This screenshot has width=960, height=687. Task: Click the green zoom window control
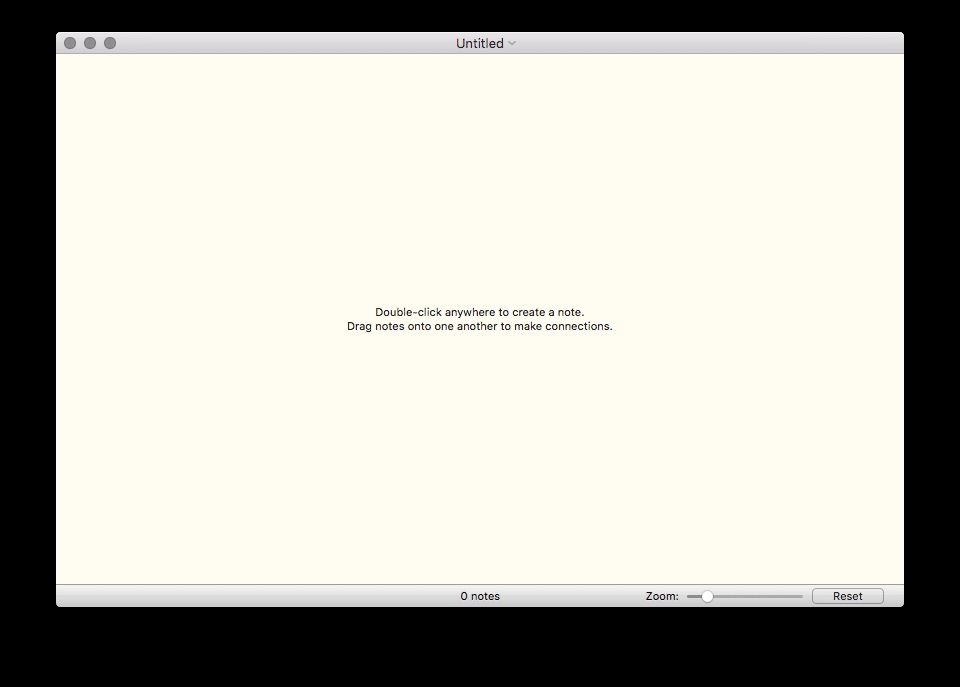(109, 43)
